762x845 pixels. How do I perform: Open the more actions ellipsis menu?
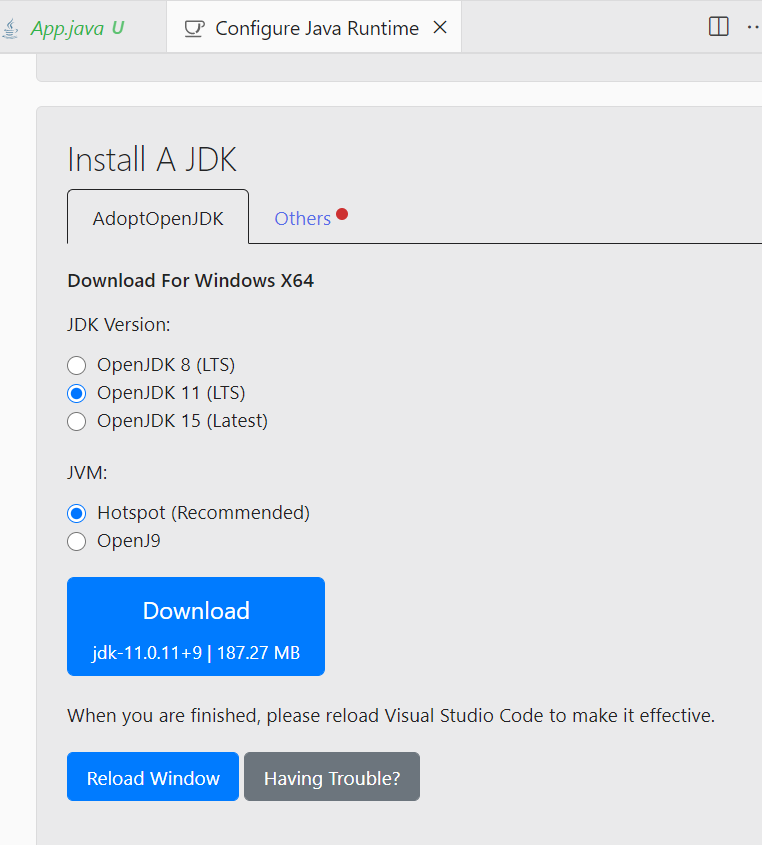click(x=754, y=27)
